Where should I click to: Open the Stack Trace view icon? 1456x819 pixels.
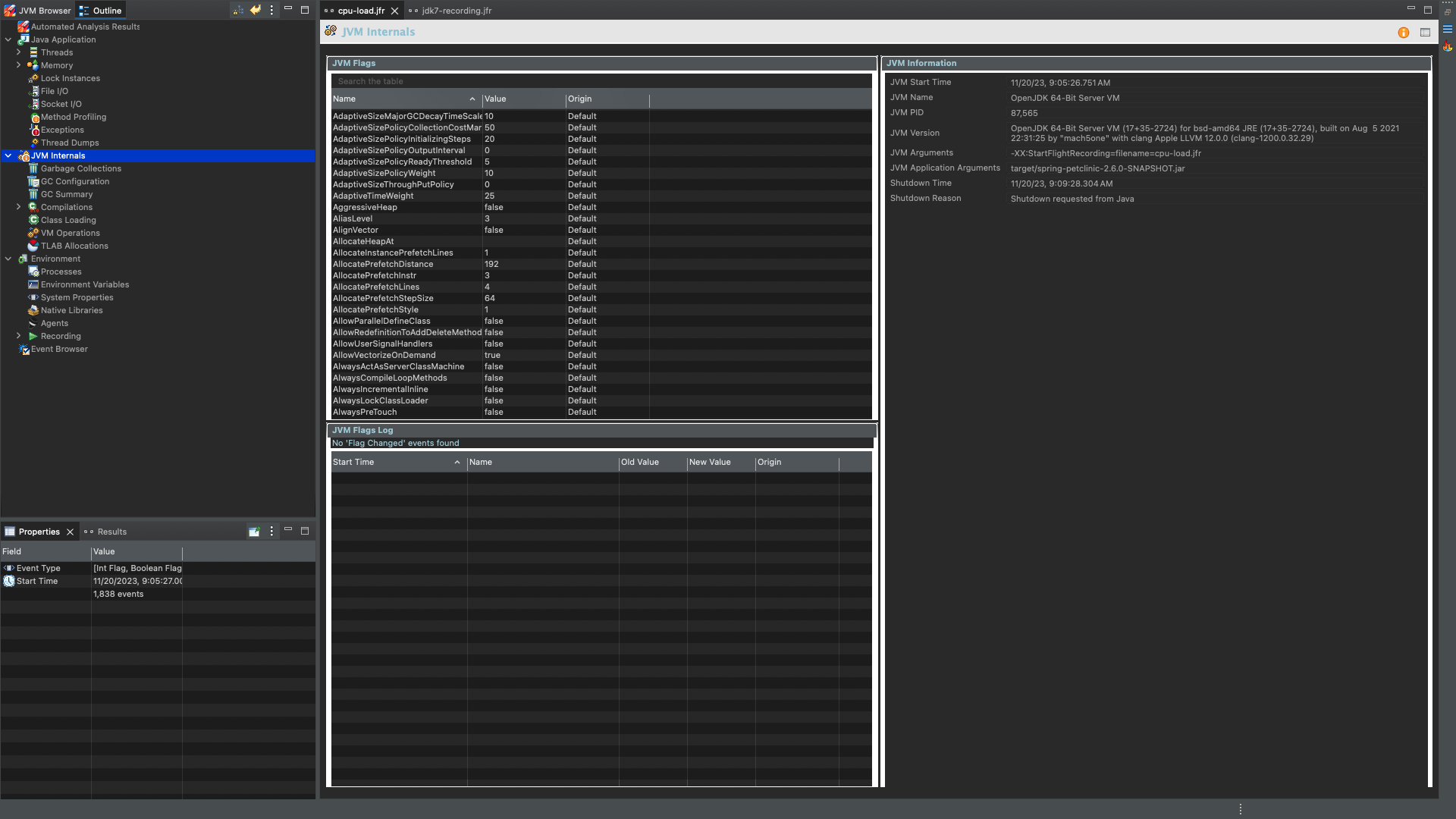[1448, 29]
